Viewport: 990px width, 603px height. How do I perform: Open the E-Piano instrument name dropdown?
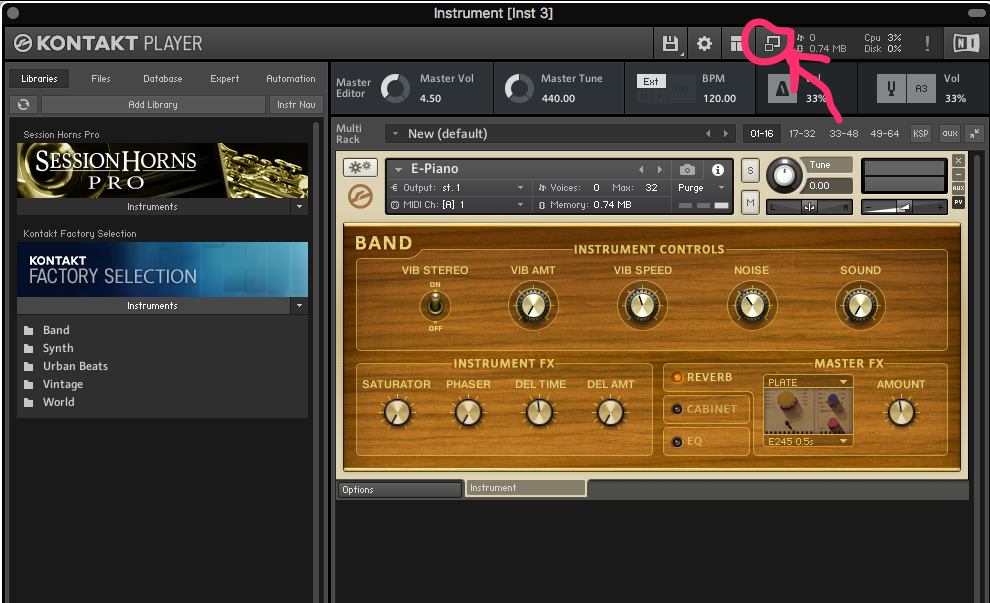(x=398, y=169)
